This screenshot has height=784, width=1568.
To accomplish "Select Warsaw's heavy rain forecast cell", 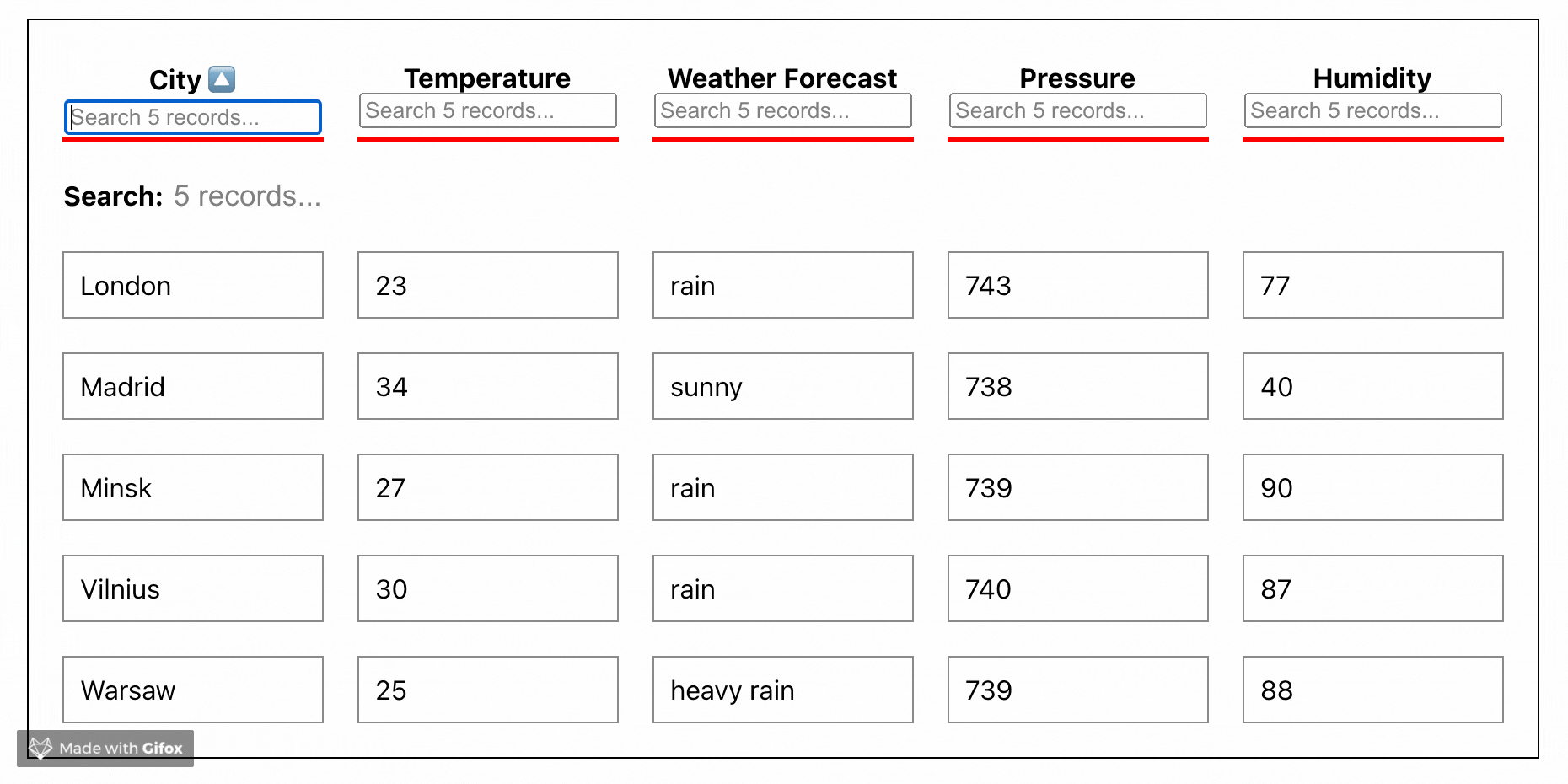I will tap(781, 690).
